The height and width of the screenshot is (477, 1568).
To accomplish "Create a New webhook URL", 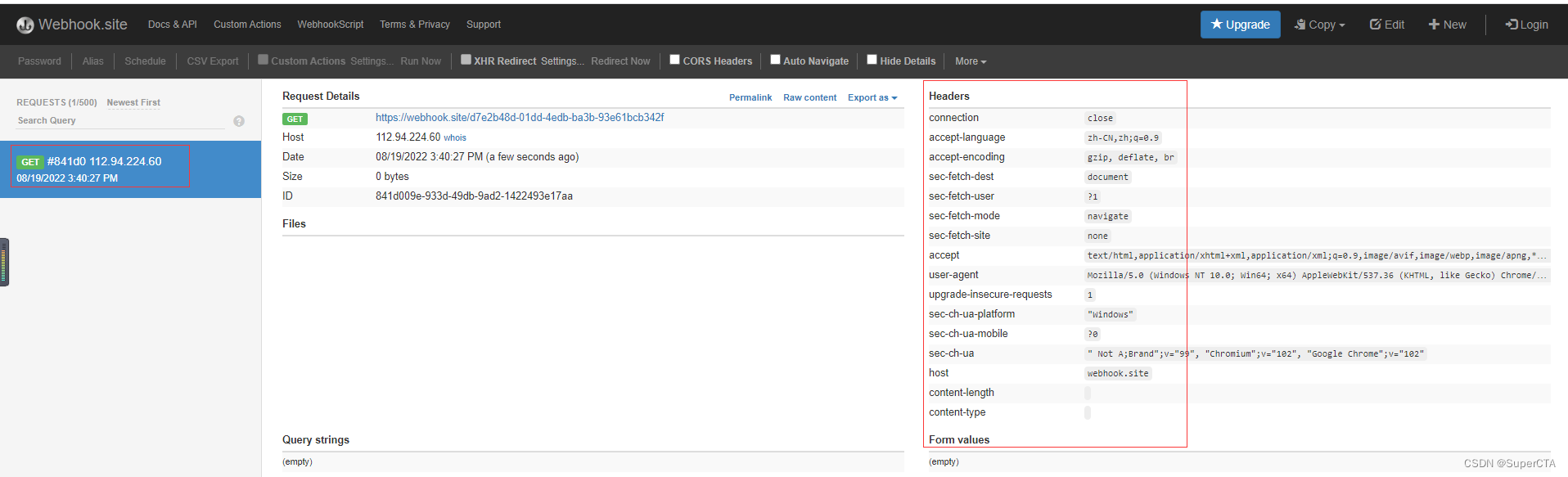I will coord(1448,25).
